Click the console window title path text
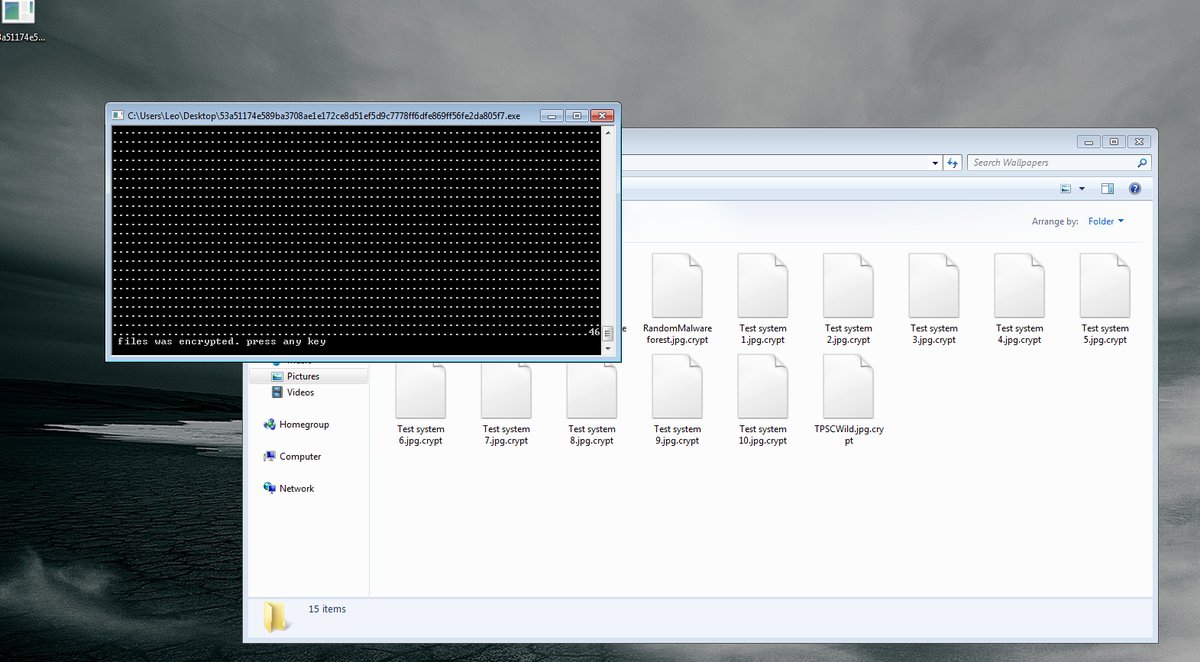The width and height of the screenshot is (1200, 662). pos(324,116)
